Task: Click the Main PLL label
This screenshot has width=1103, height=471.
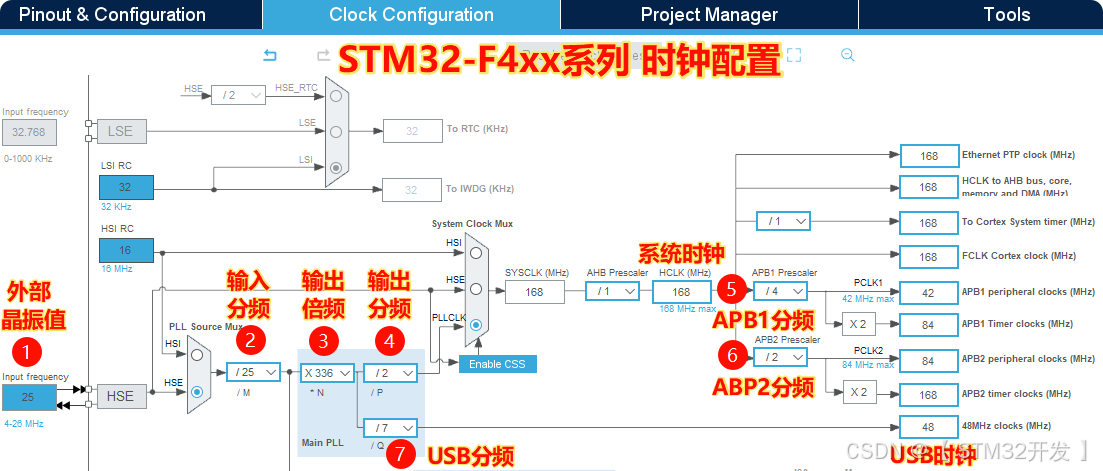Action: pos(322,443)
